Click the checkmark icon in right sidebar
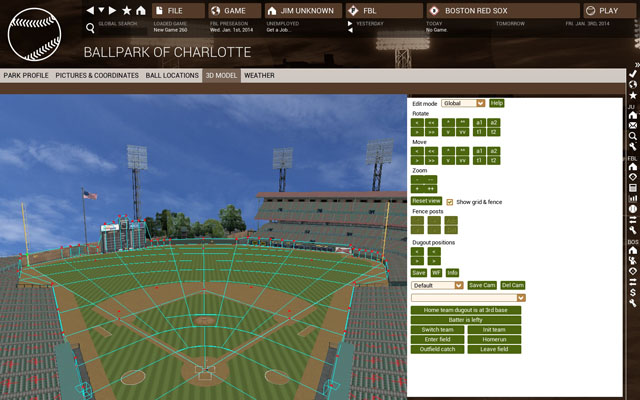 (x=633, y=74)
